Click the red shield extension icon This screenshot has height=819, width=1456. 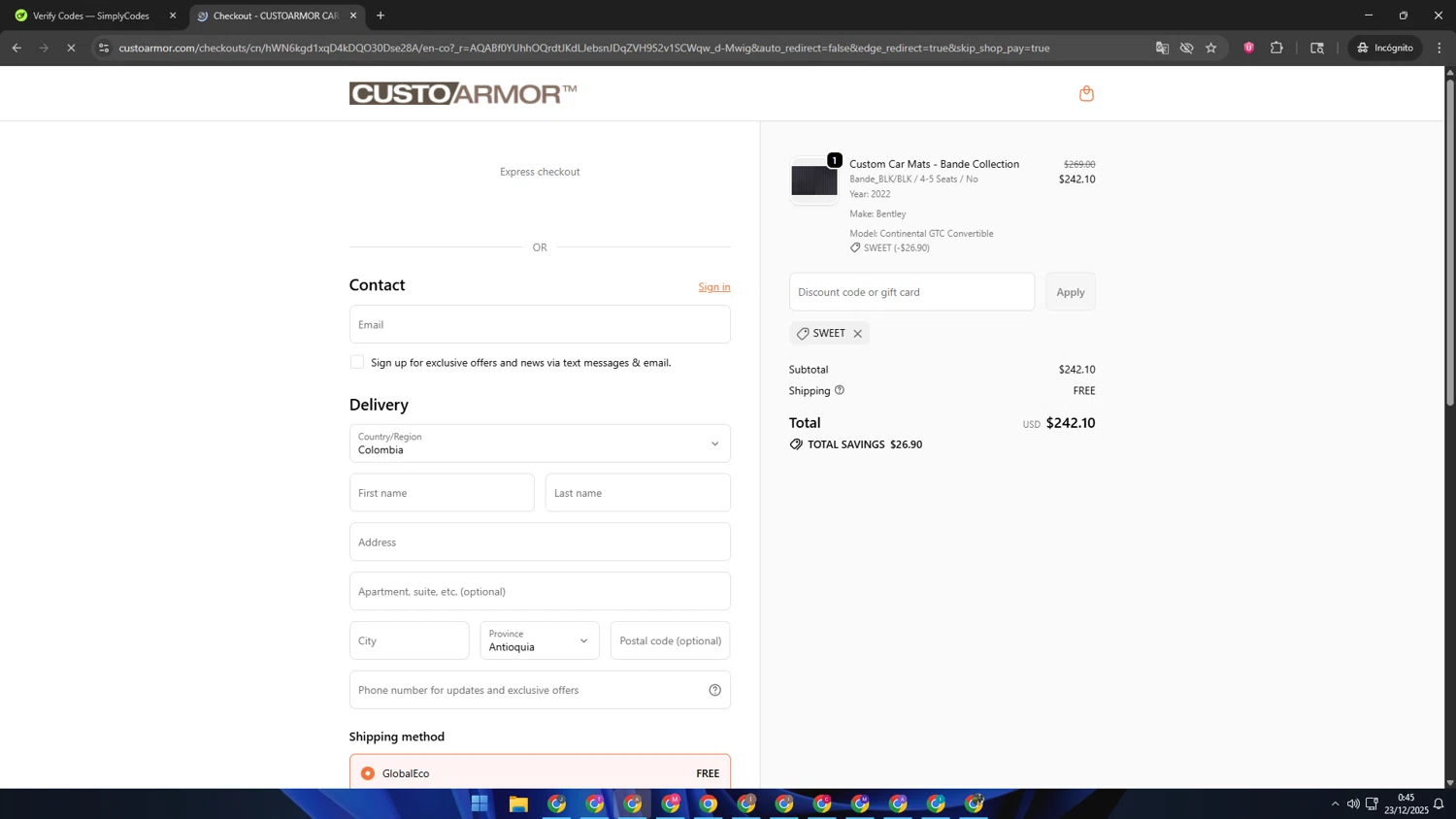[1248, 48]
